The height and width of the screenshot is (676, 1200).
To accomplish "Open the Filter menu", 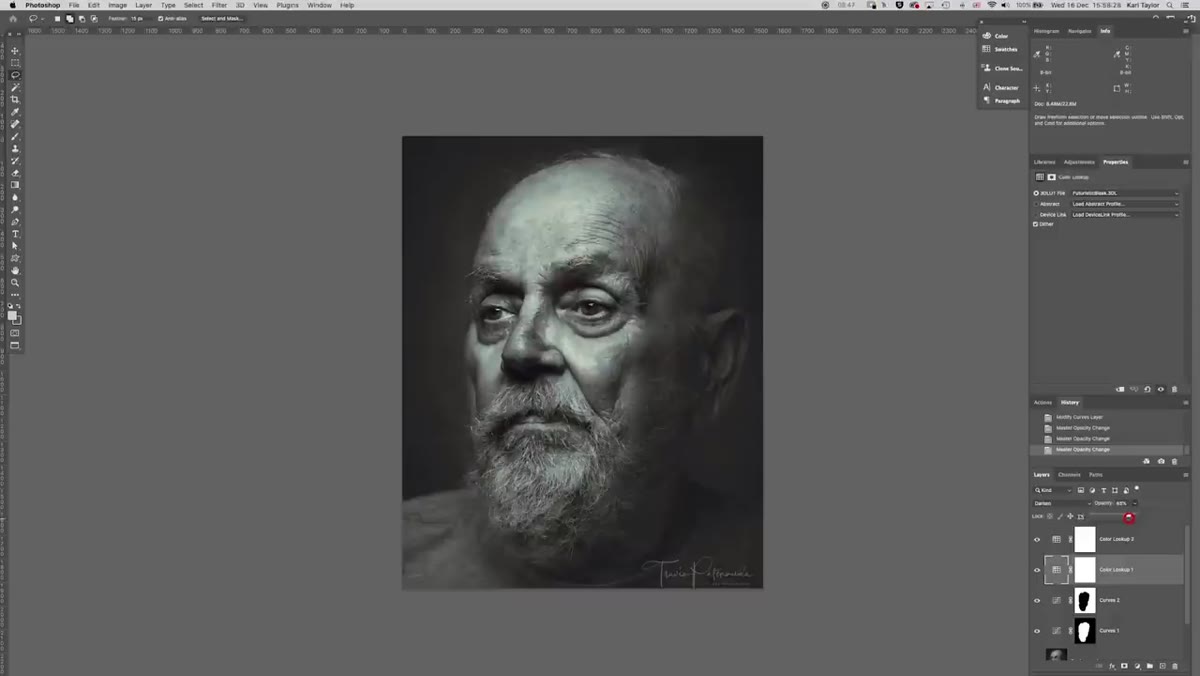I will [219, 5].
